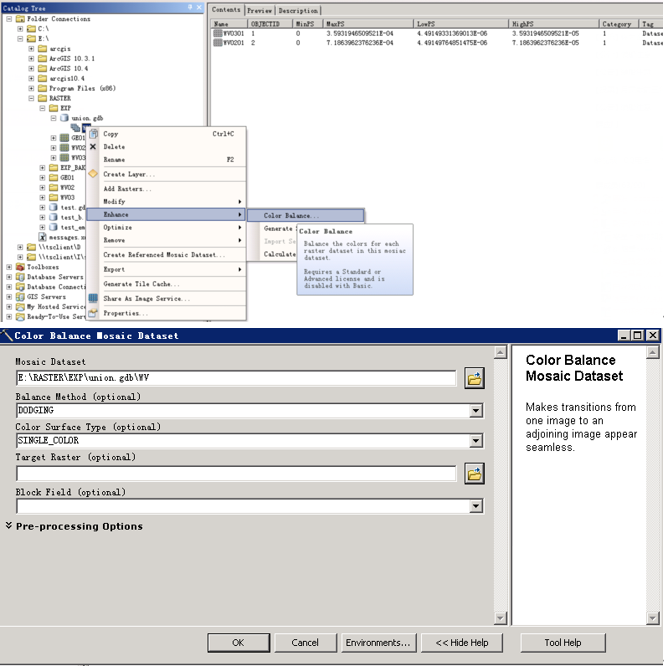The height and width of the screenshot is (666, 664).
Task: Click LowPS column header
Action: pyautogui.click(x=461, y=24)
